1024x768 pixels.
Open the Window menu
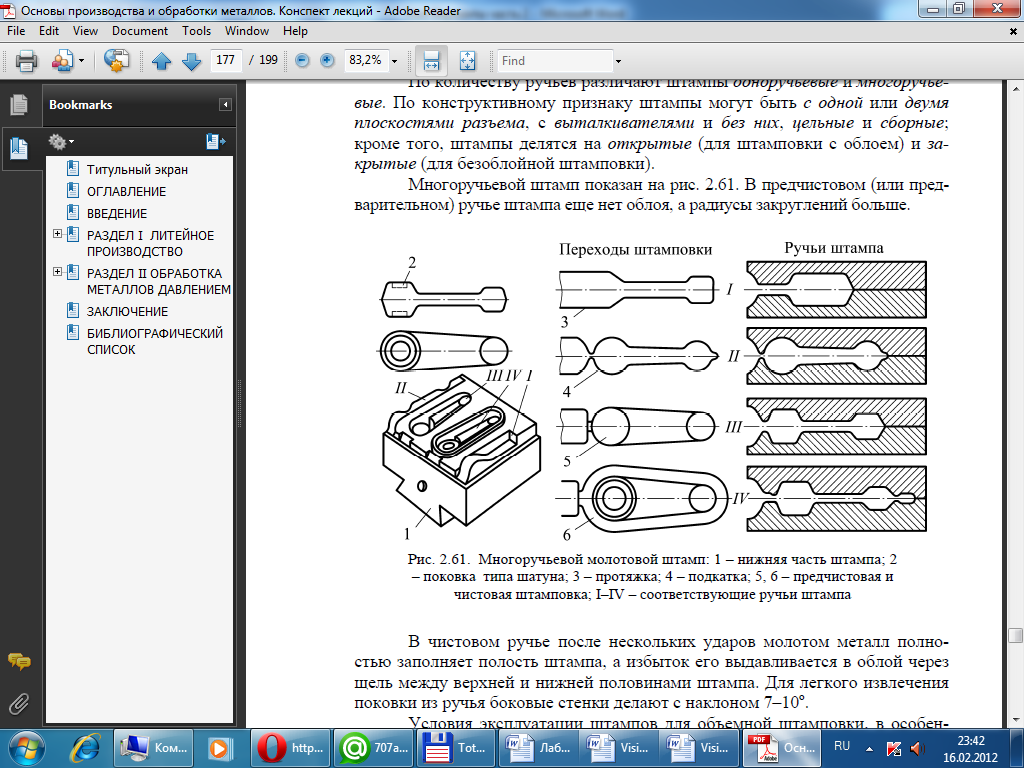[x=247, y=31]
